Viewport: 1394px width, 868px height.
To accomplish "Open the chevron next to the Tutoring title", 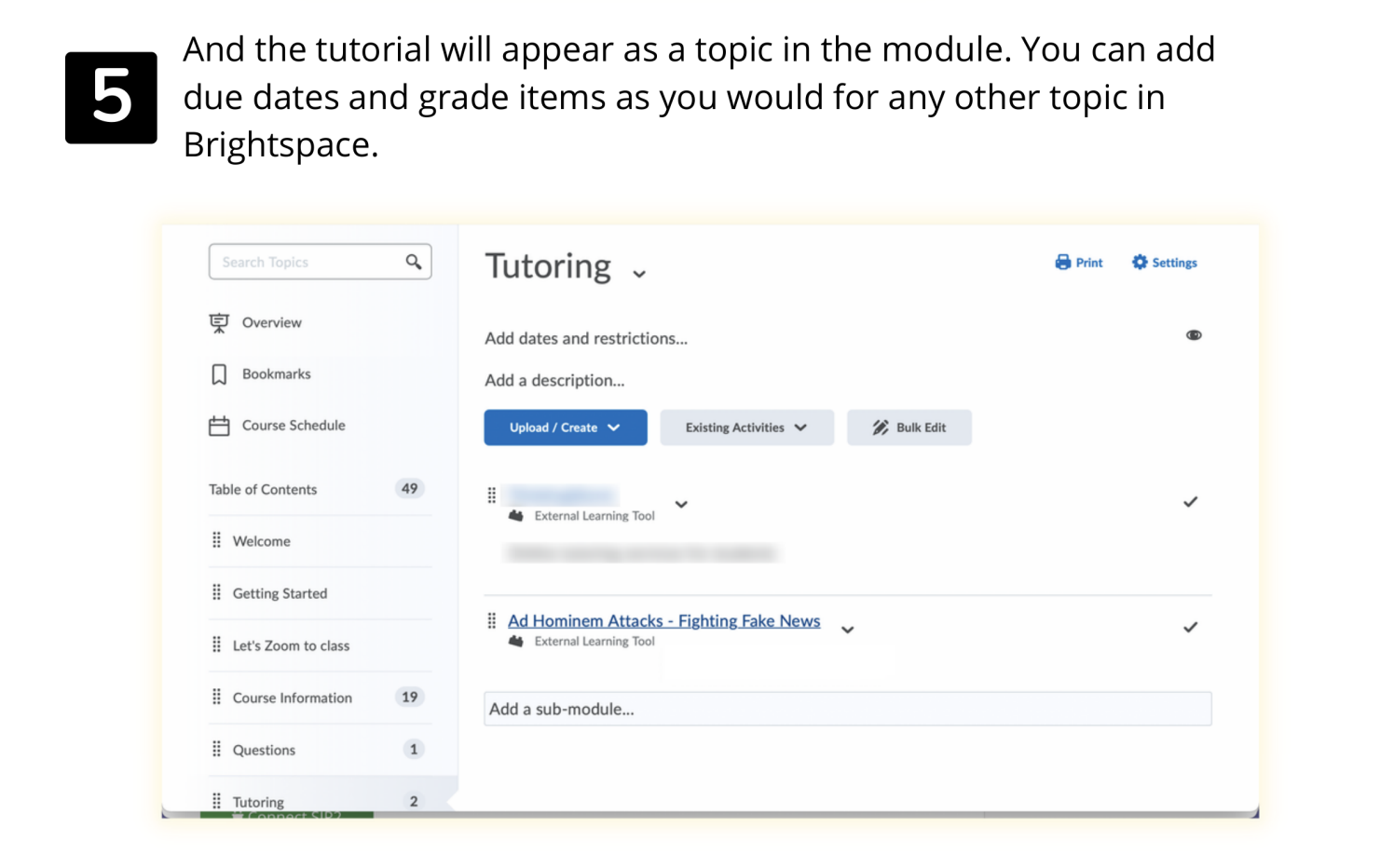I will click(638, 273).
